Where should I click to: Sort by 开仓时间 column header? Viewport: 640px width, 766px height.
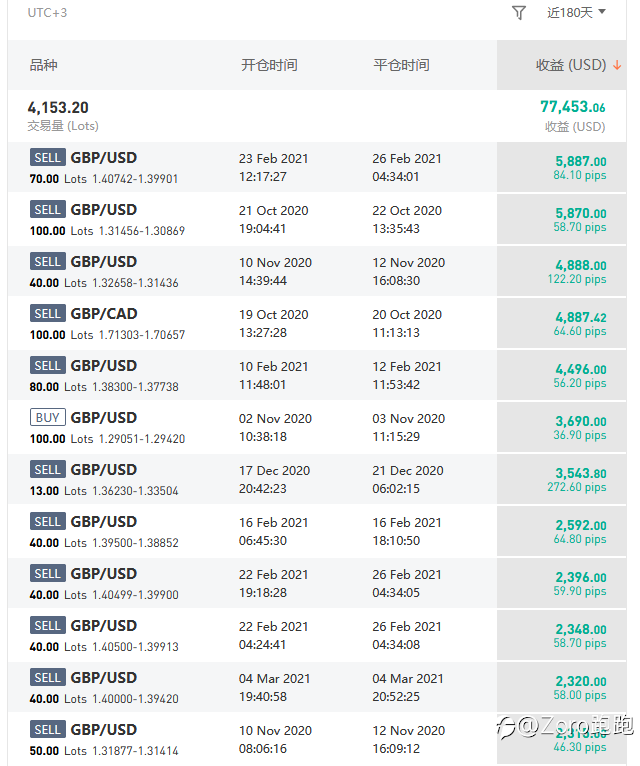(269, 65)
